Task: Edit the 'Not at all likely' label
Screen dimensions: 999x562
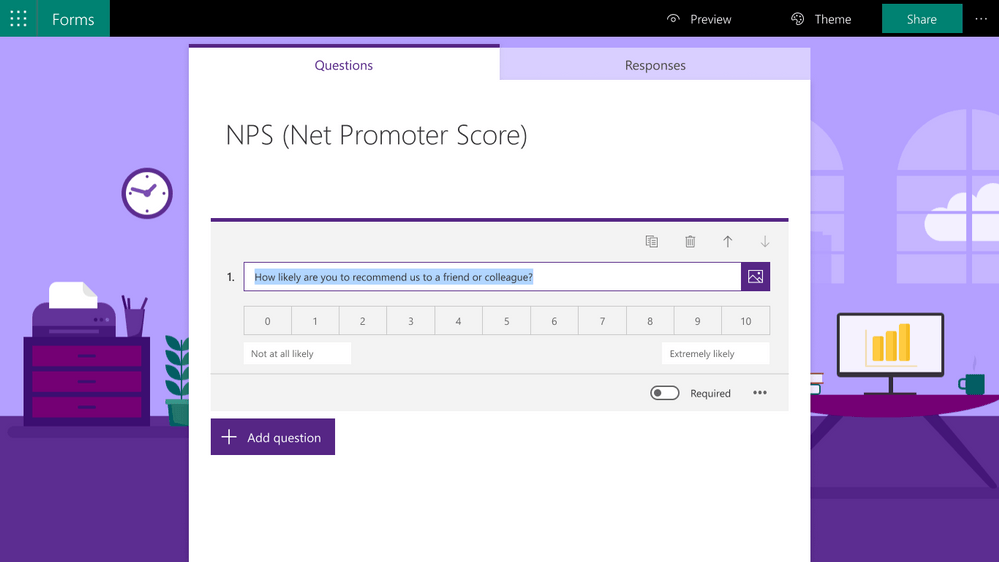Action: (x=297, y=354)
